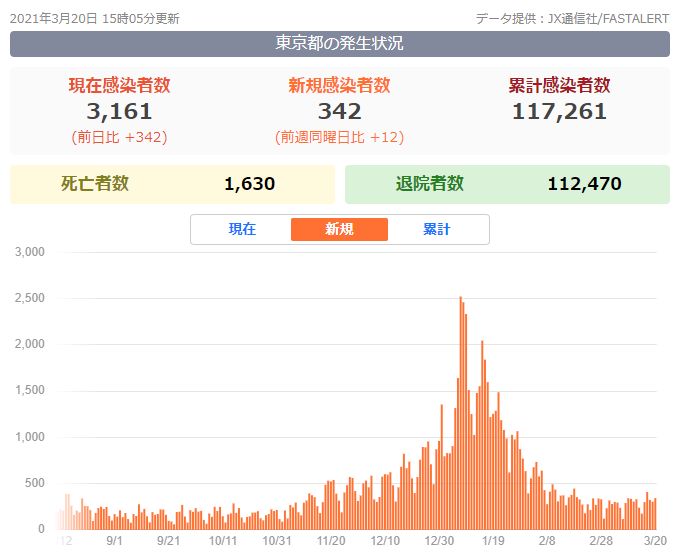This screenshot has height=554, width=685.
Task: Click the 11/20 date label on axis
Action: 331,541
